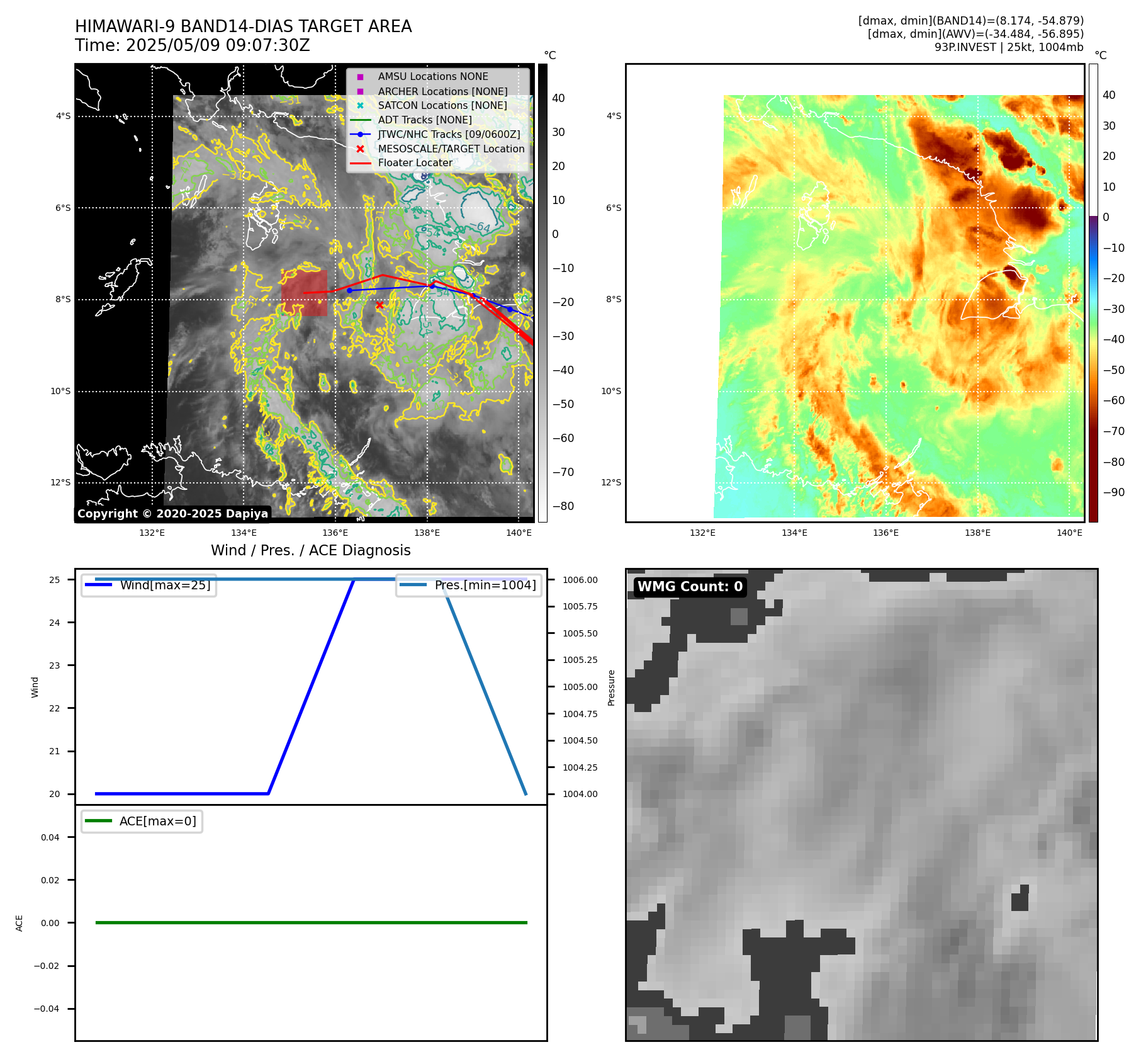Click the Time: 2025/05/09 09:07:30Z label
This screenshot has width=1141, height=1064.
coord(193,45)
